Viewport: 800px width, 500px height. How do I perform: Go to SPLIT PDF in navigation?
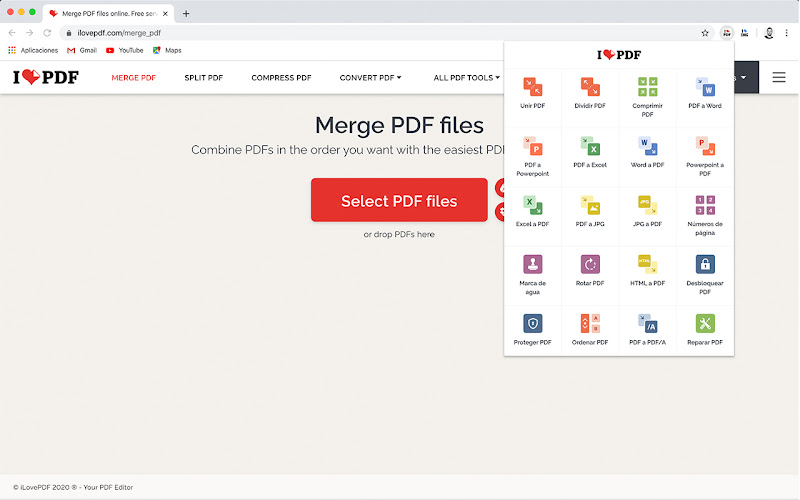tap(204, 78)
